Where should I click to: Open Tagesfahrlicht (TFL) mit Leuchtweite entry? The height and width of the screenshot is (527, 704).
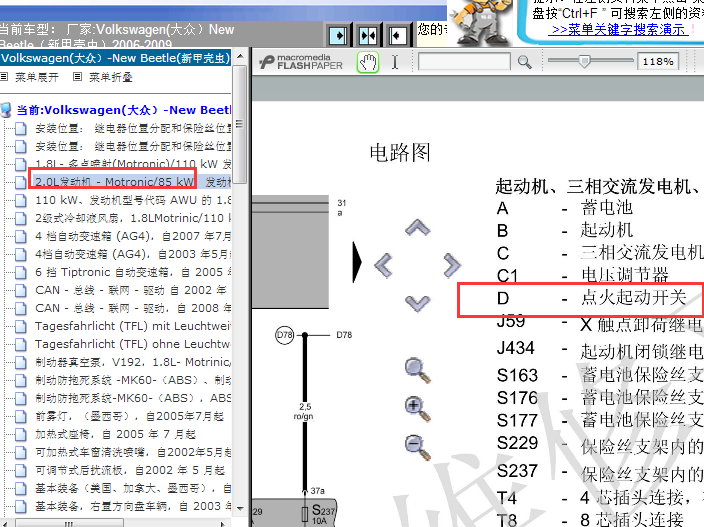point(133,326)
